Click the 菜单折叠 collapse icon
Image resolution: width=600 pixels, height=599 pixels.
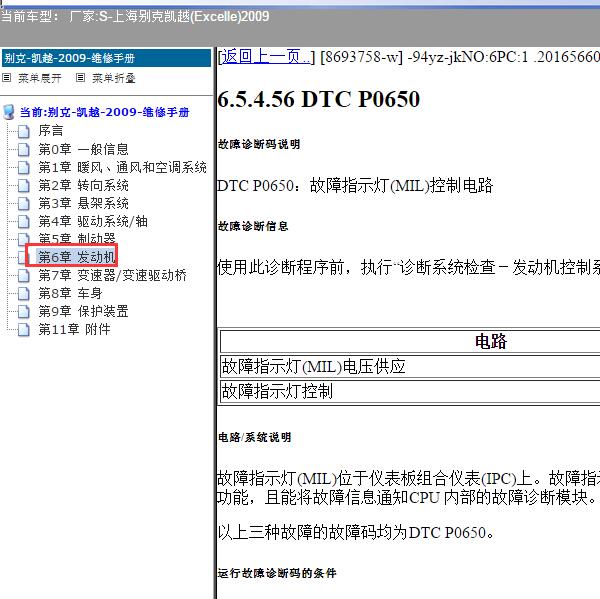(80, 78)
